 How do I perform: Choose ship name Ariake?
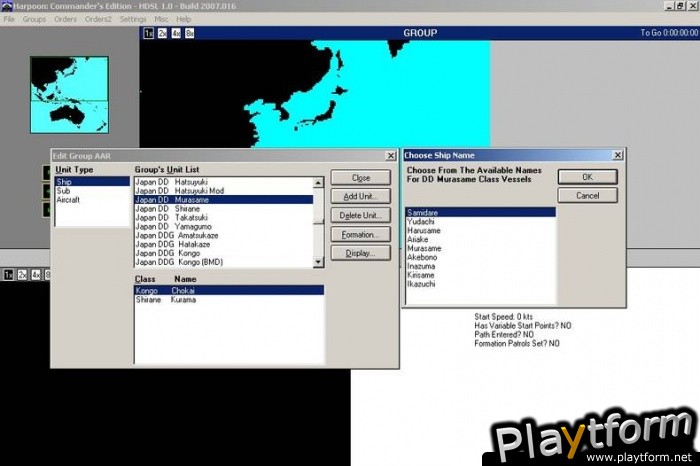481,239
